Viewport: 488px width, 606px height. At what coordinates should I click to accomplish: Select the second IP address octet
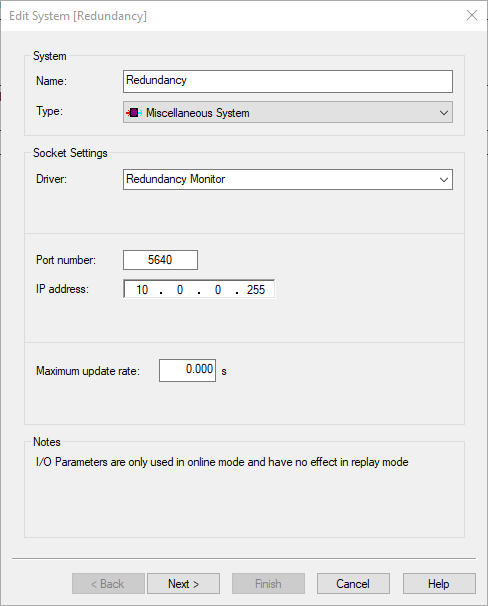180,289
